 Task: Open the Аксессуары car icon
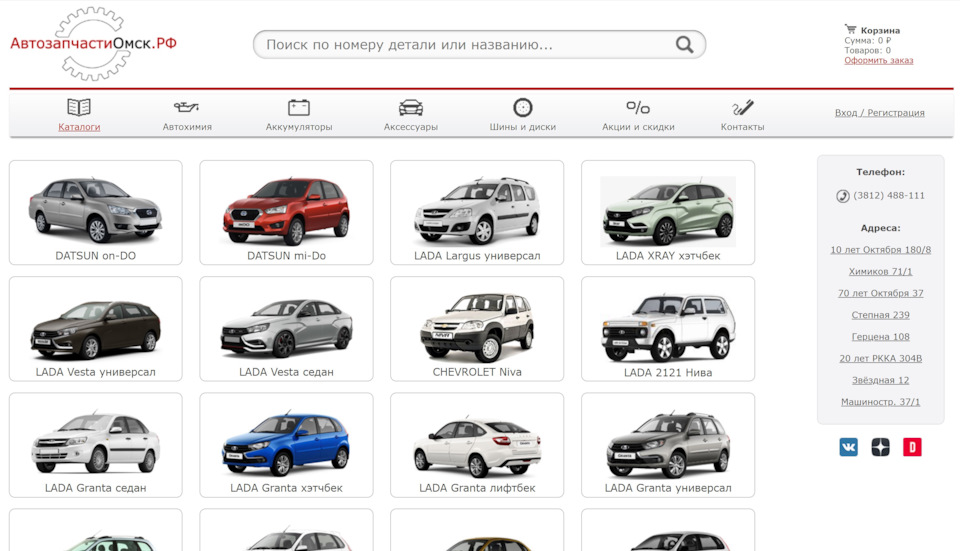point(411,107)
